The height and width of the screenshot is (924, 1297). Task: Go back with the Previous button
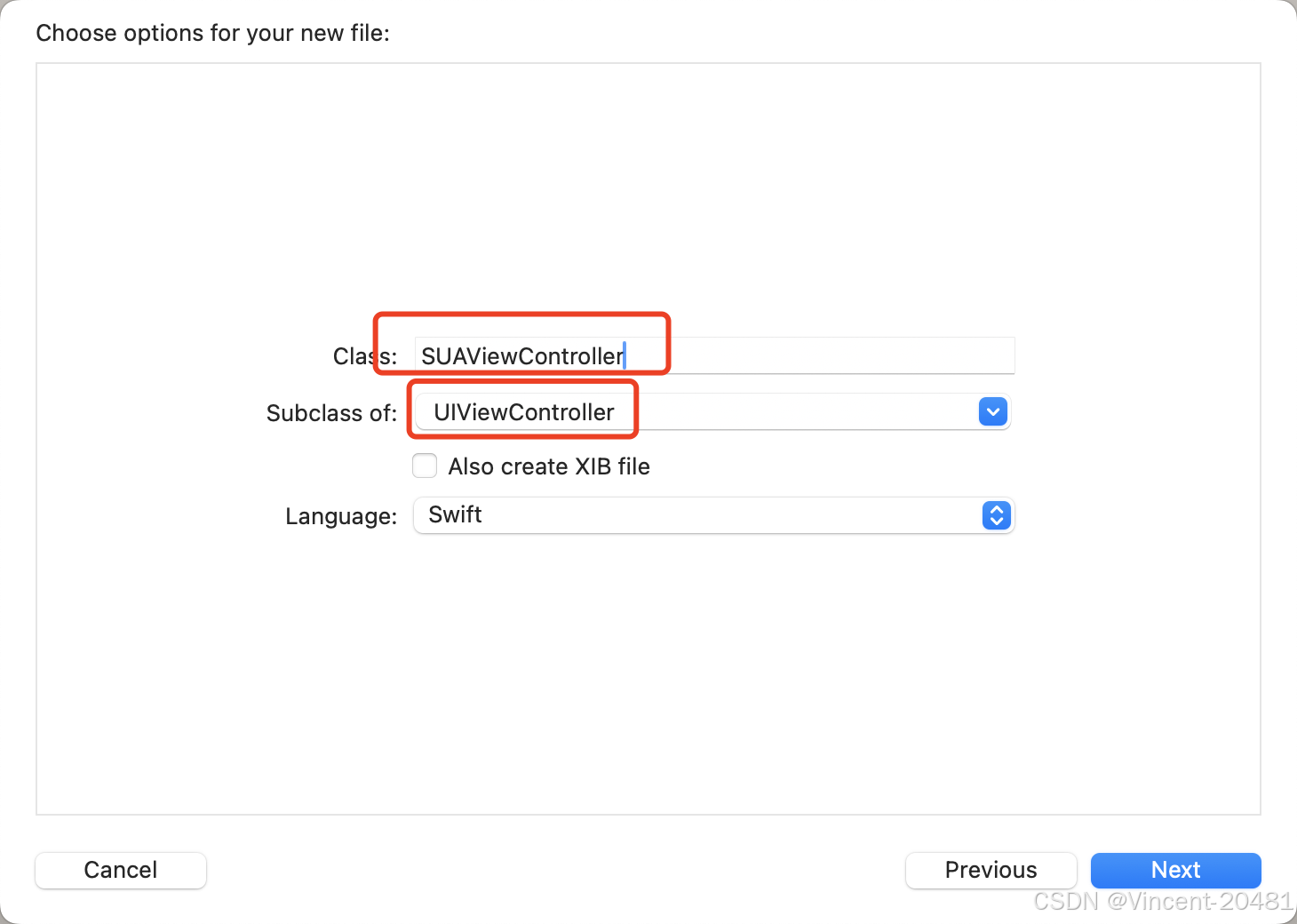tap(991, 870)
